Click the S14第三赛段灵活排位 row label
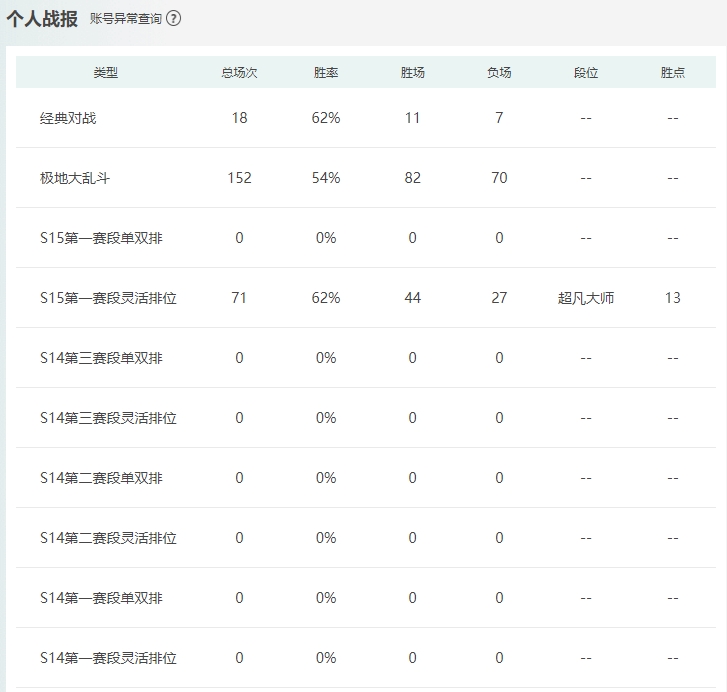Viewport: 727px width, 692px height. click(108, 418)
